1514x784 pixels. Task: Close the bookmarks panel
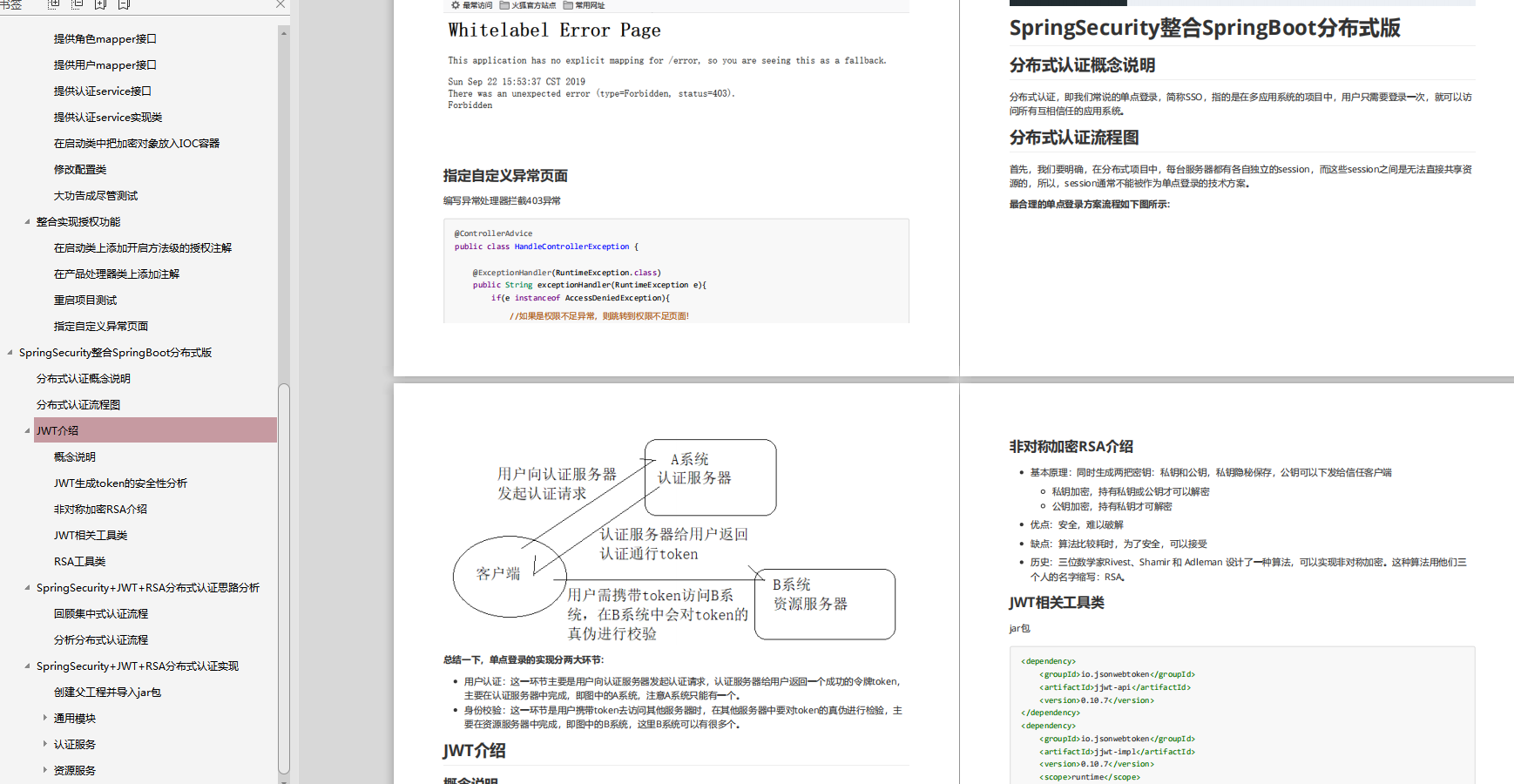[x=280, y=4]
